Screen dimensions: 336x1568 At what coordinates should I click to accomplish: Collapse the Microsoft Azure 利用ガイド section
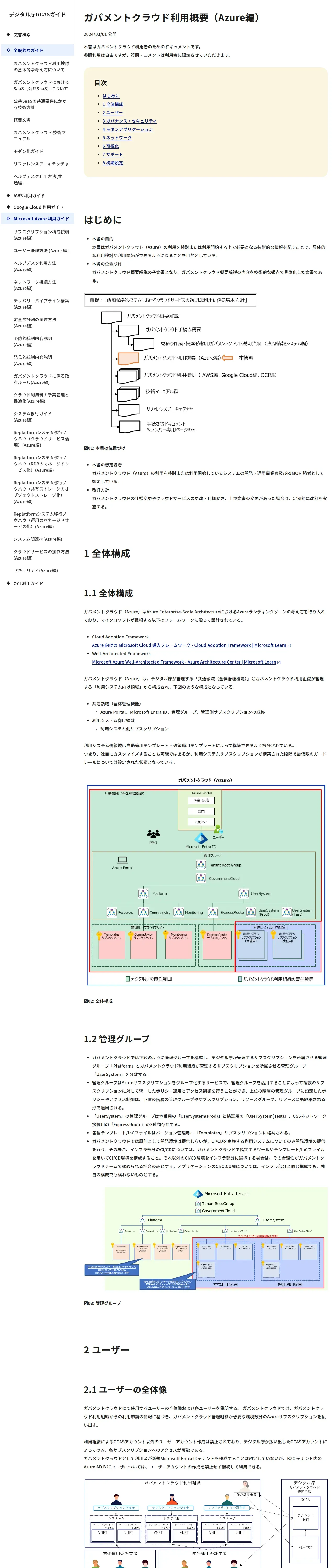click(37, 218)
